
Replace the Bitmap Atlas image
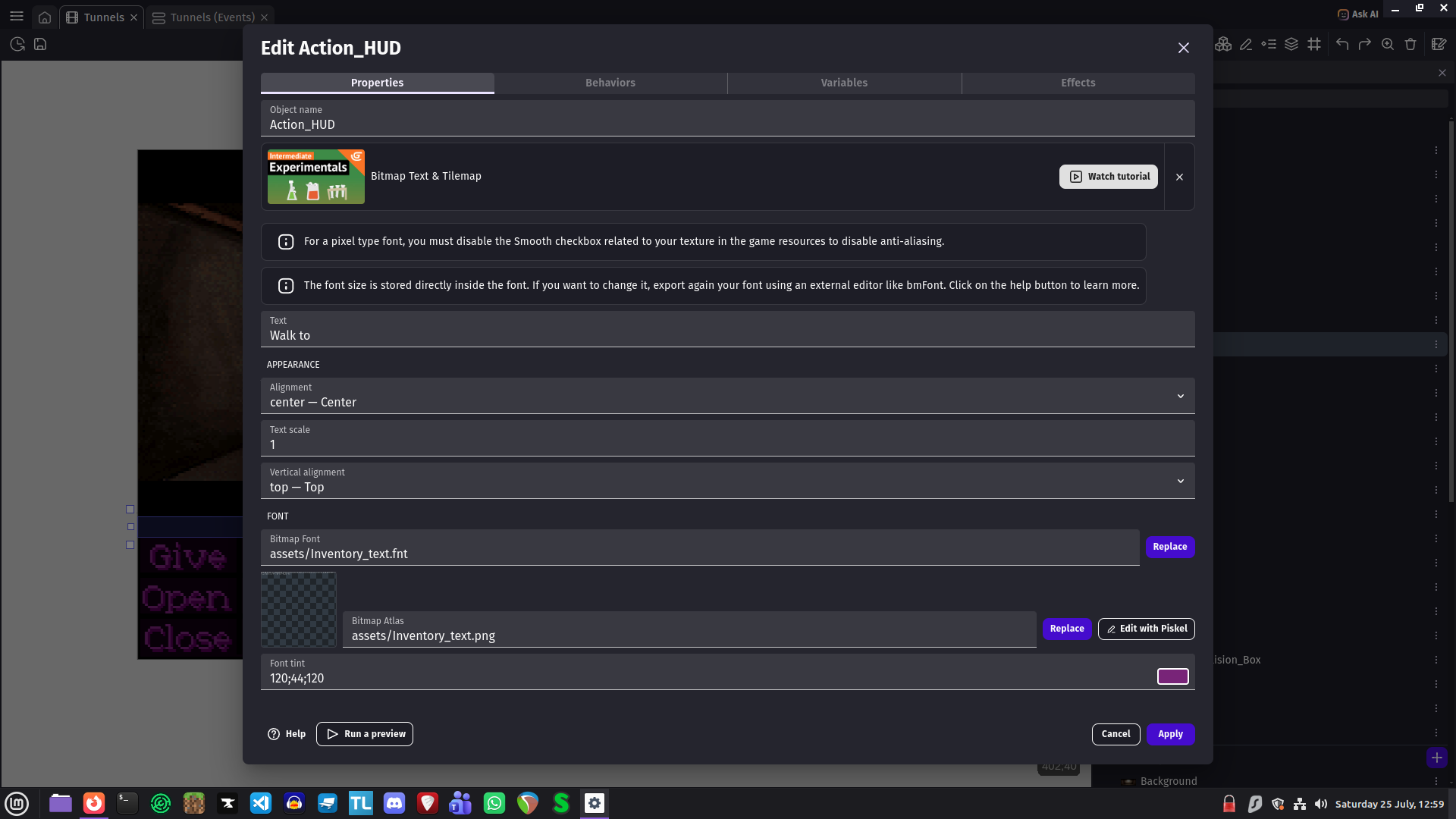click(1067, 629)
